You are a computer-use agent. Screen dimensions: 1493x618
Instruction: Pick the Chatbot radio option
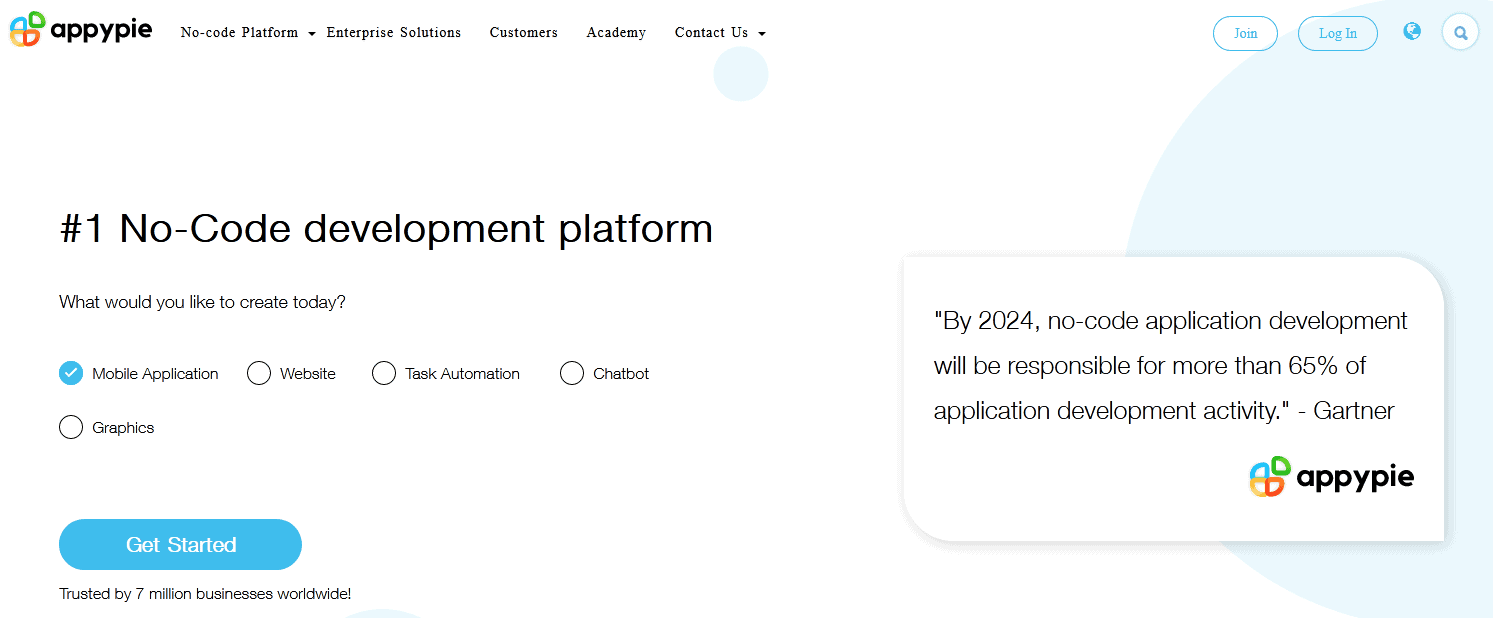572,374
